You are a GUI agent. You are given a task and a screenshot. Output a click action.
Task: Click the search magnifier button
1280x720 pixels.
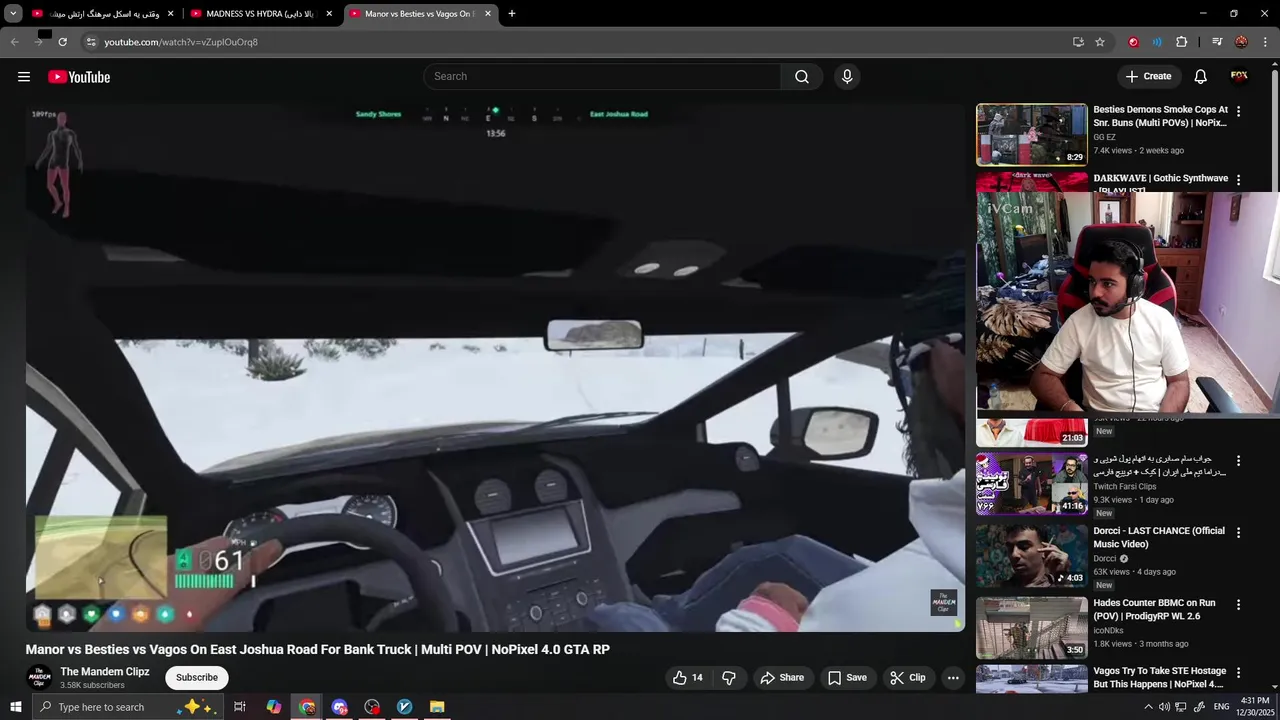coord(802,77)
